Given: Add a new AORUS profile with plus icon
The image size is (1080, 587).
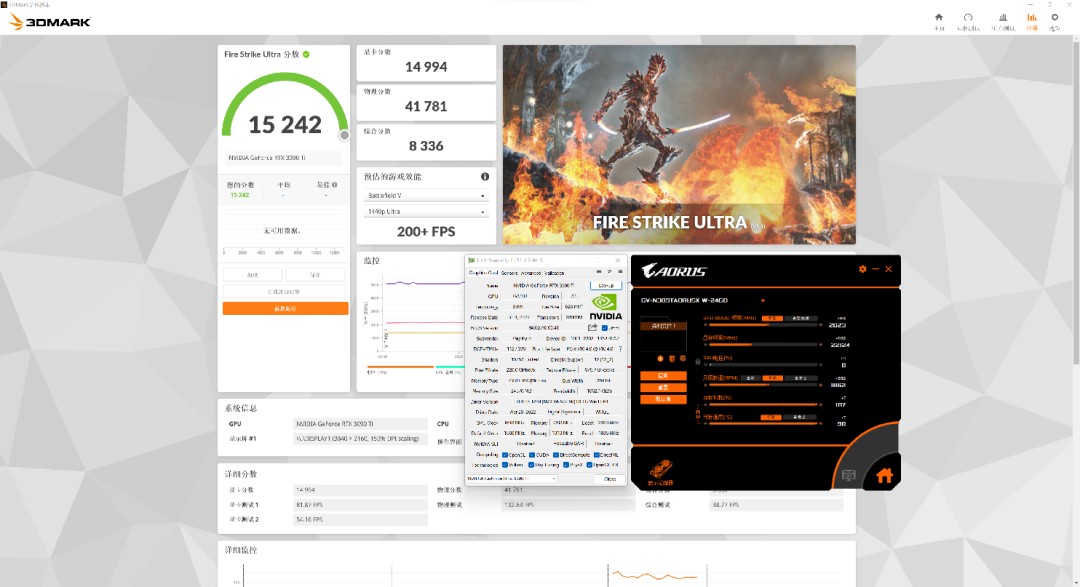Looking at the screenshot, I should pos(660,359).
